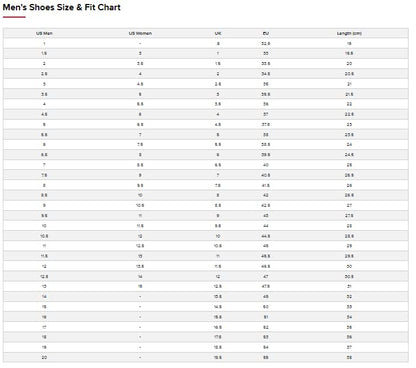The height and width of the screenshot is (368, 416).
Task: Select the EU 40 cell
Action: coord(266,165)
